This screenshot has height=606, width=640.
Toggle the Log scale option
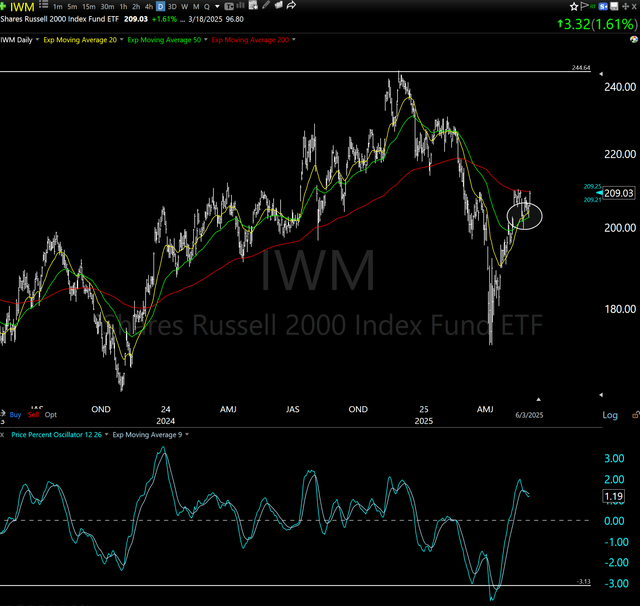610,415
